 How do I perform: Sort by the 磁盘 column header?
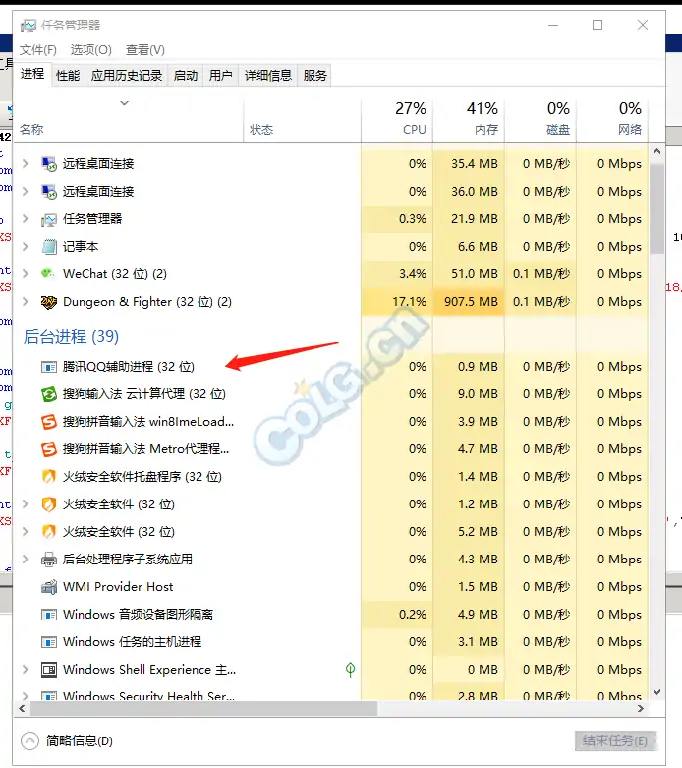[540, 119]
